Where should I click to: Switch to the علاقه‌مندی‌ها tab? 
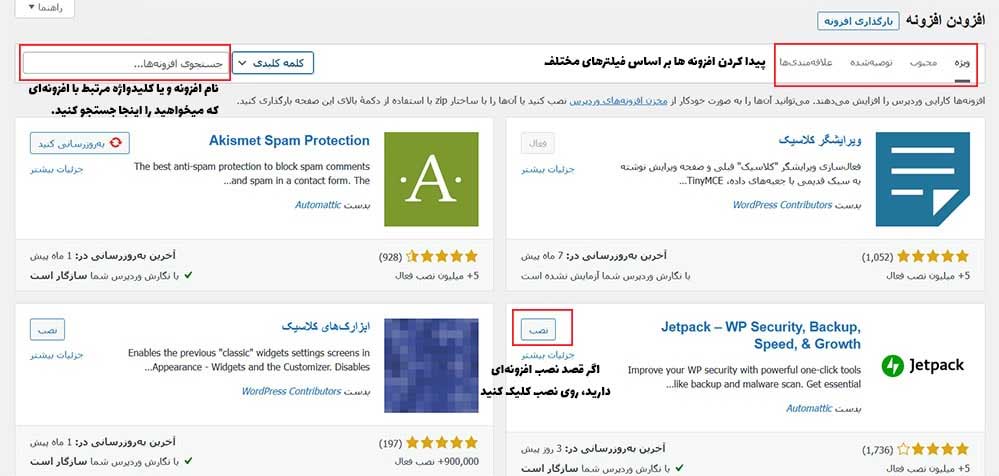click(x=806, y=62)
